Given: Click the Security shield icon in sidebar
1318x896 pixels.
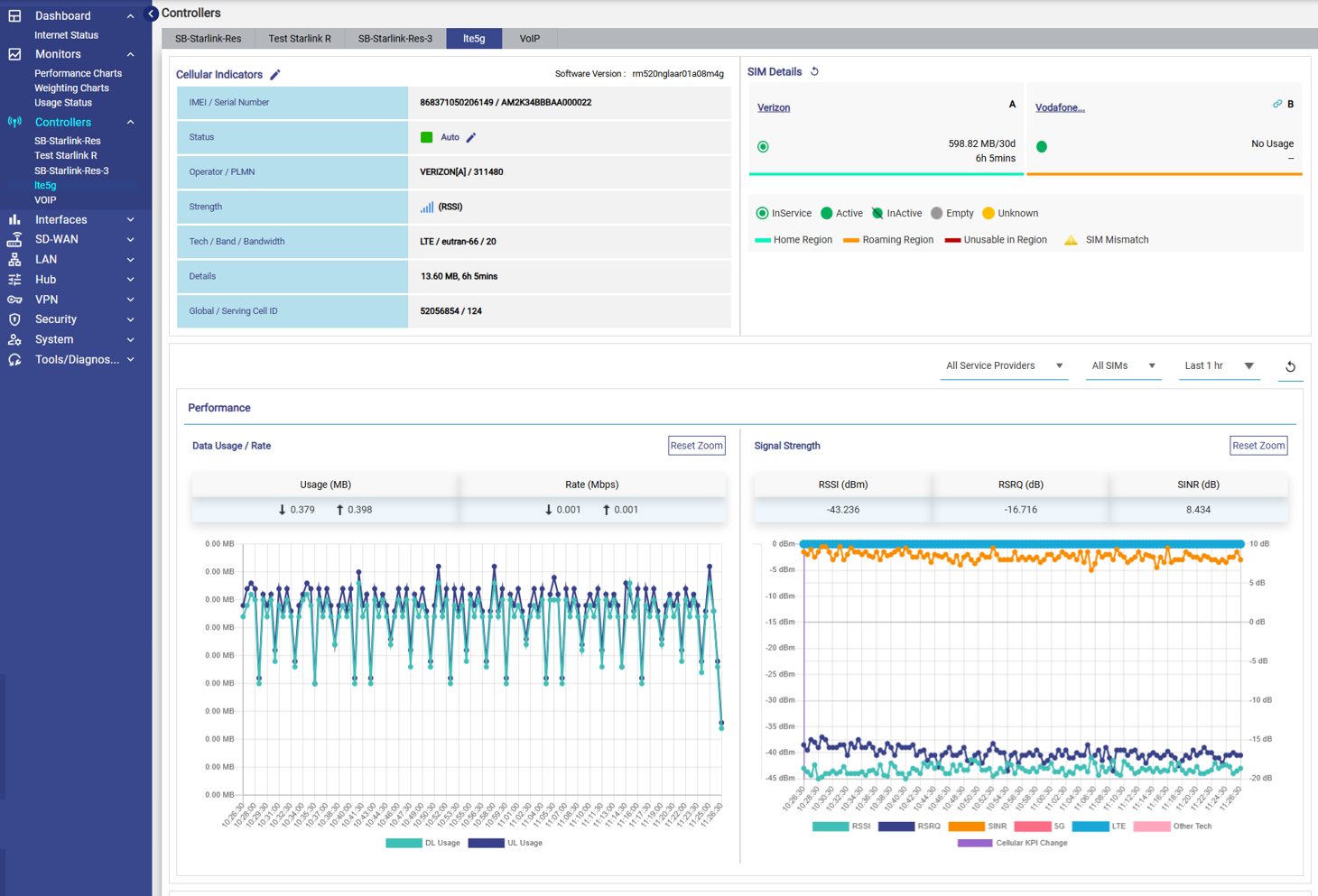Looking at the screenshot, I should point(14,319).
